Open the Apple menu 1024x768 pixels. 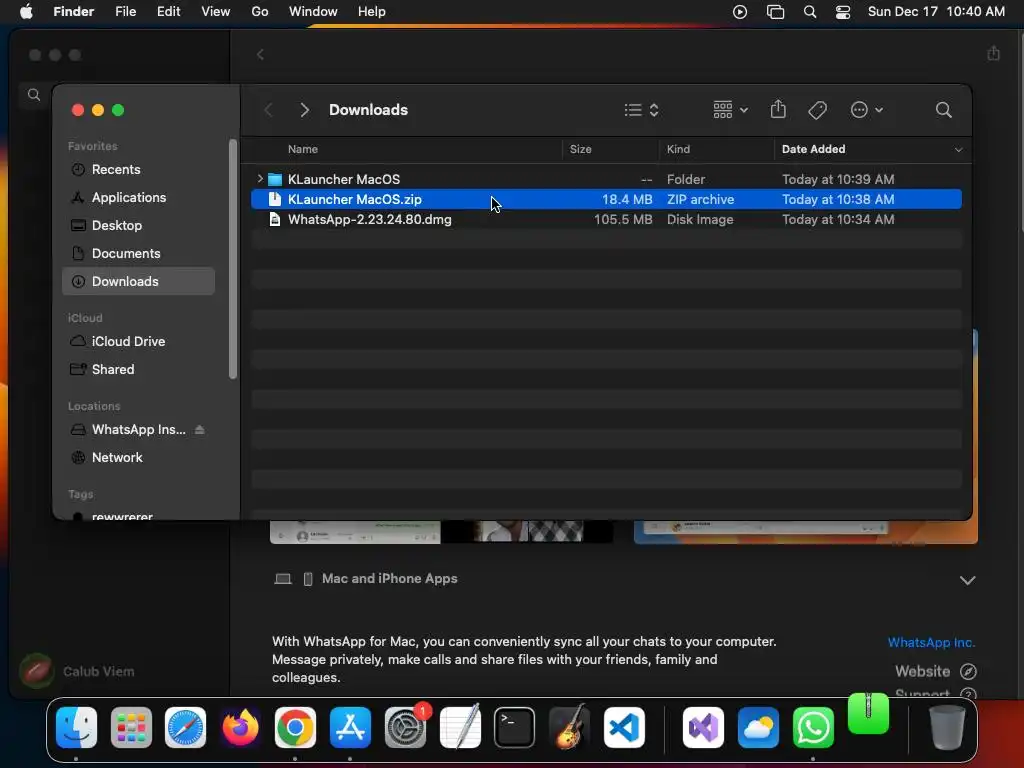pos(26,12)
